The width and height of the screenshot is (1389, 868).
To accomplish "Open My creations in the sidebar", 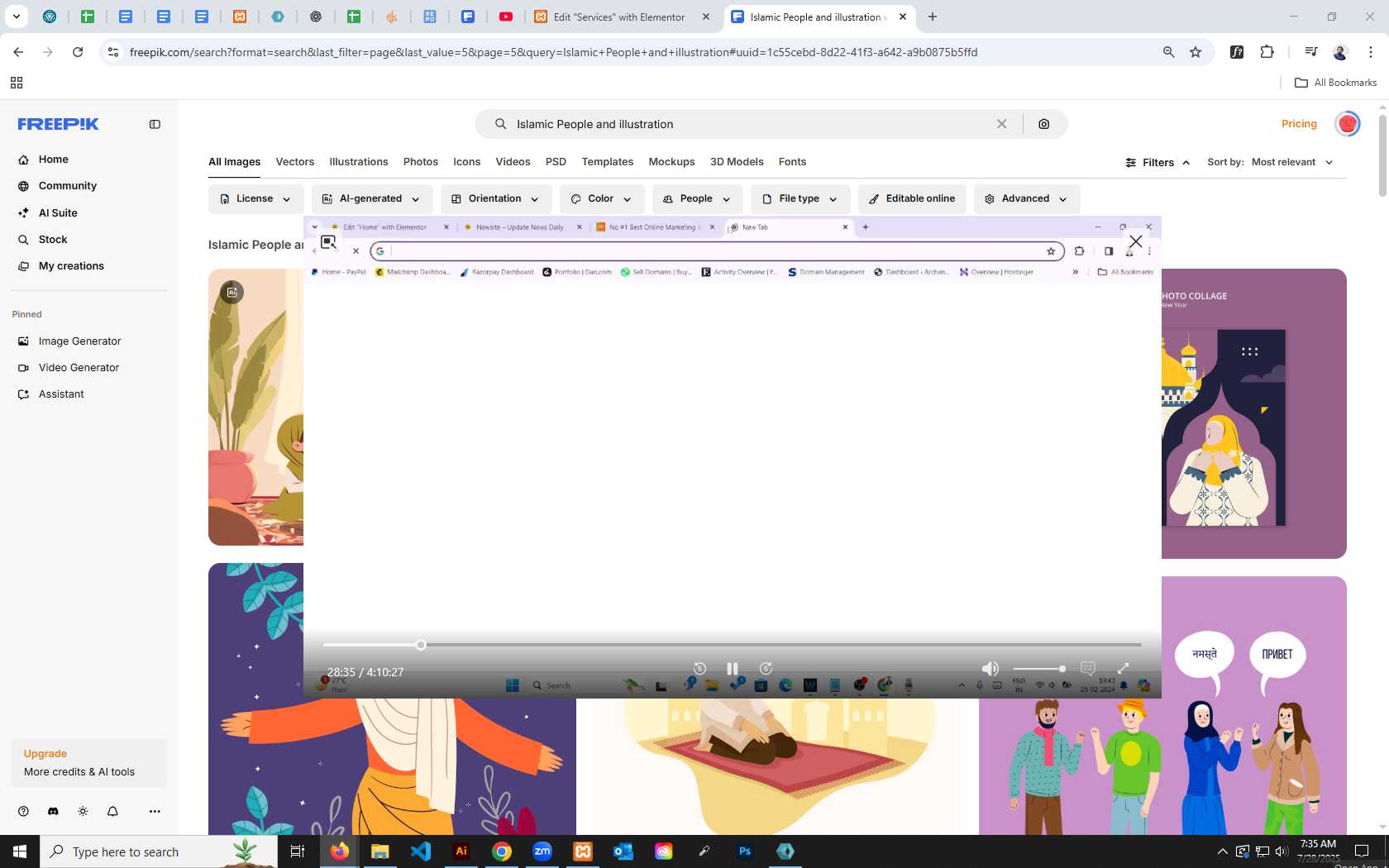I will (71, 266).
